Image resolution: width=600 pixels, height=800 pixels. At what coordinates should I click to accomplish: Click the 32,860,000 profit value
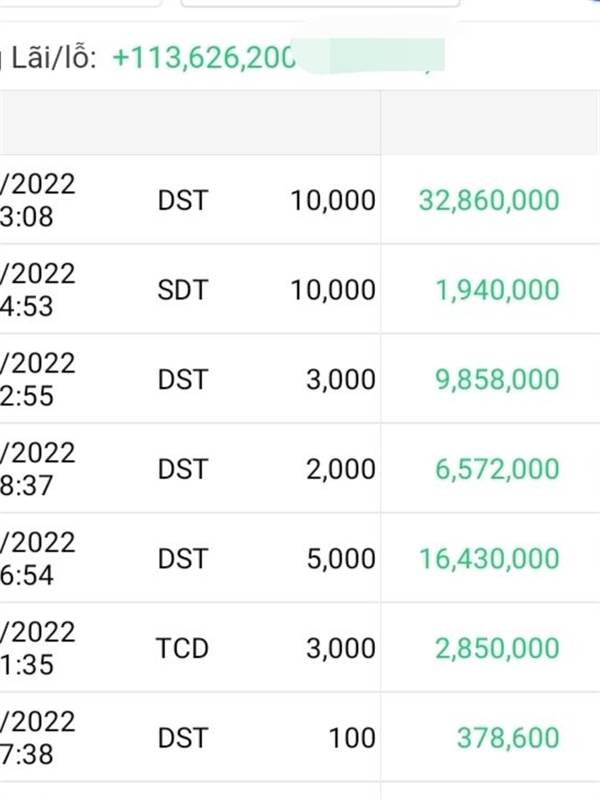tap(489, 200)
